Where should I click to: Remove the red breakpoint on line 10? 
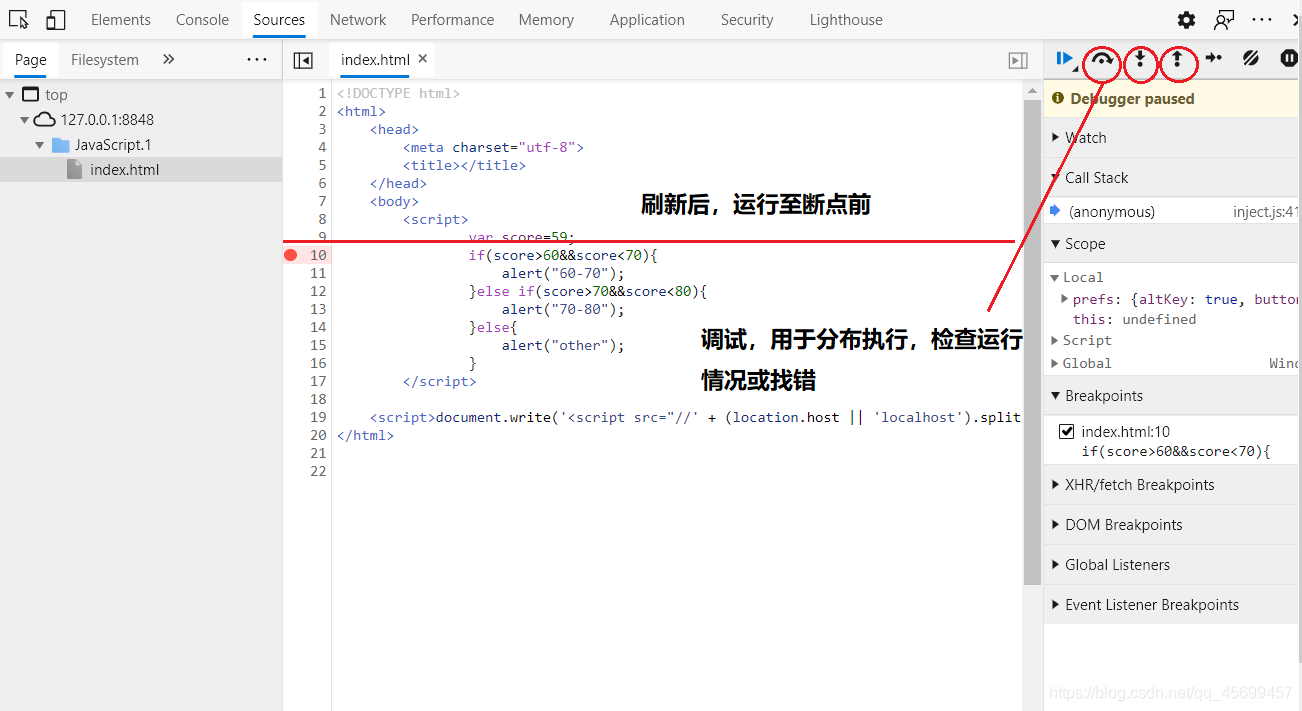coord(291,255)
